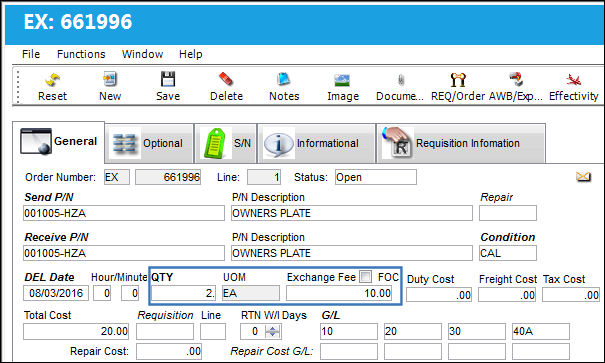The image size is (605, 363).
Task: Switch to the S/N tab
Action: point(226,144)
